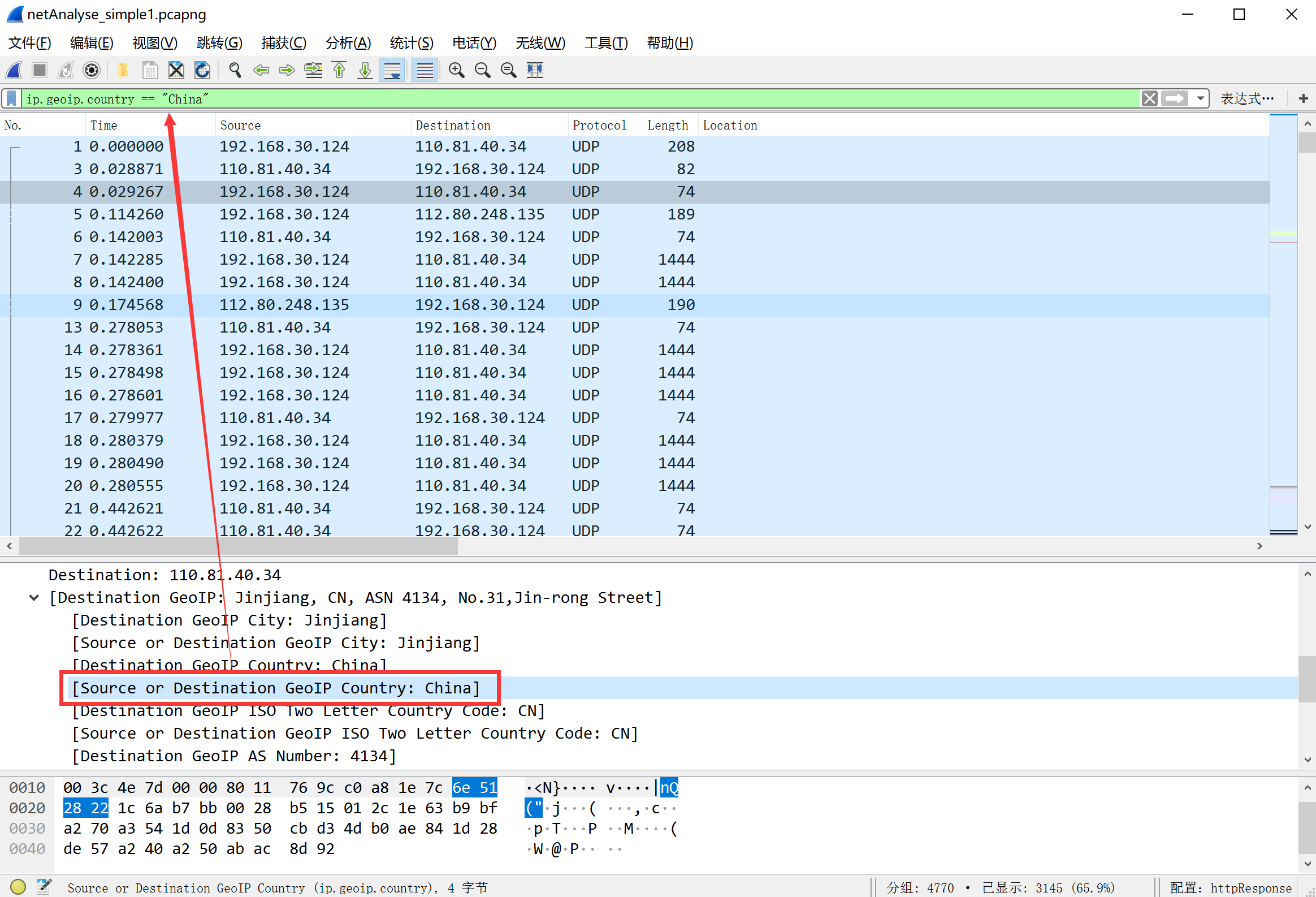Open the 无线(W) menu
Viewport: 1316px width, 897px height.
tap(540, 43)
